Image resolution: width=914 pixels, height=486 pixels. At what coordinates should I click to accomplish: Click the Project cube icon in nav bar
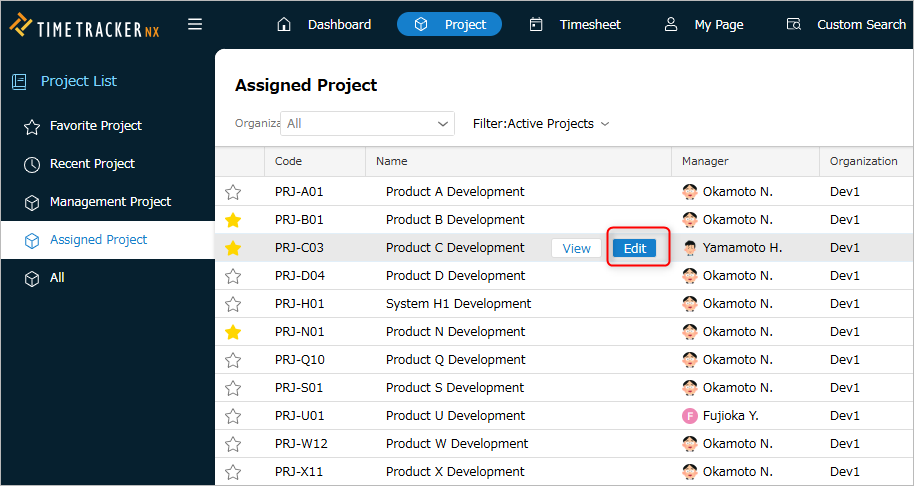coord(421,24)
